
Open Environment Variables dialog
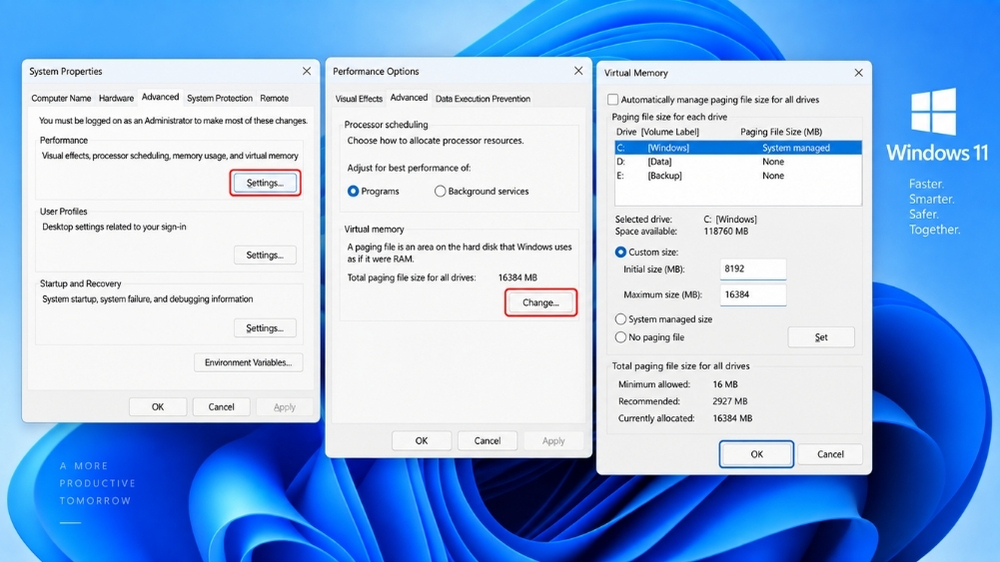248,362
